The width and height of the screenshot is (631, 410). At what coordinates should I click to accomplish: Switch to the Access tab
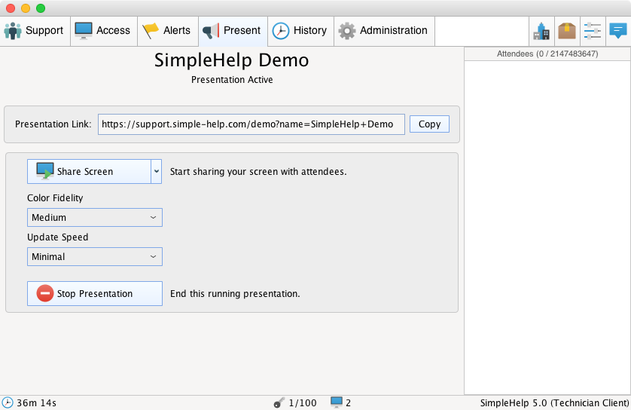104,31
